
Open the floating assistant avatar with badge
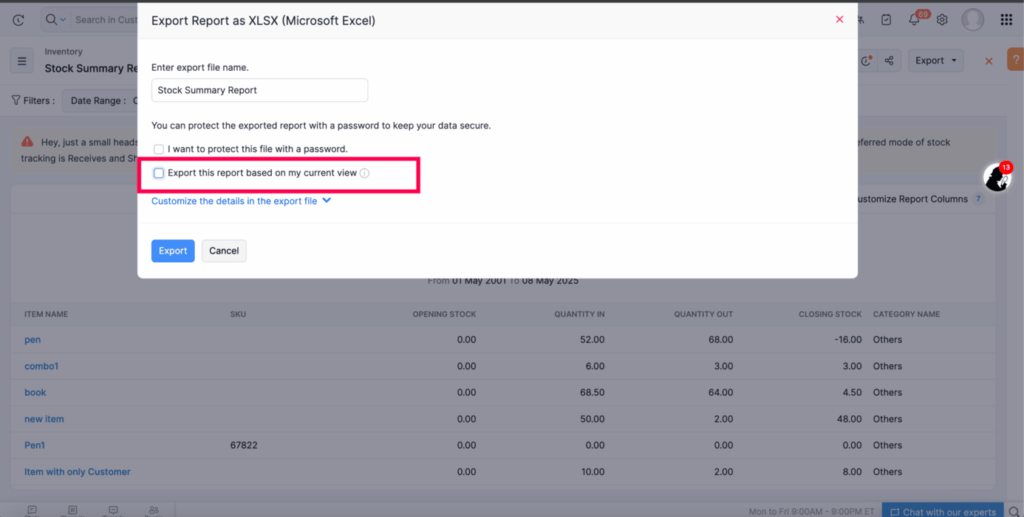point(997,177)
